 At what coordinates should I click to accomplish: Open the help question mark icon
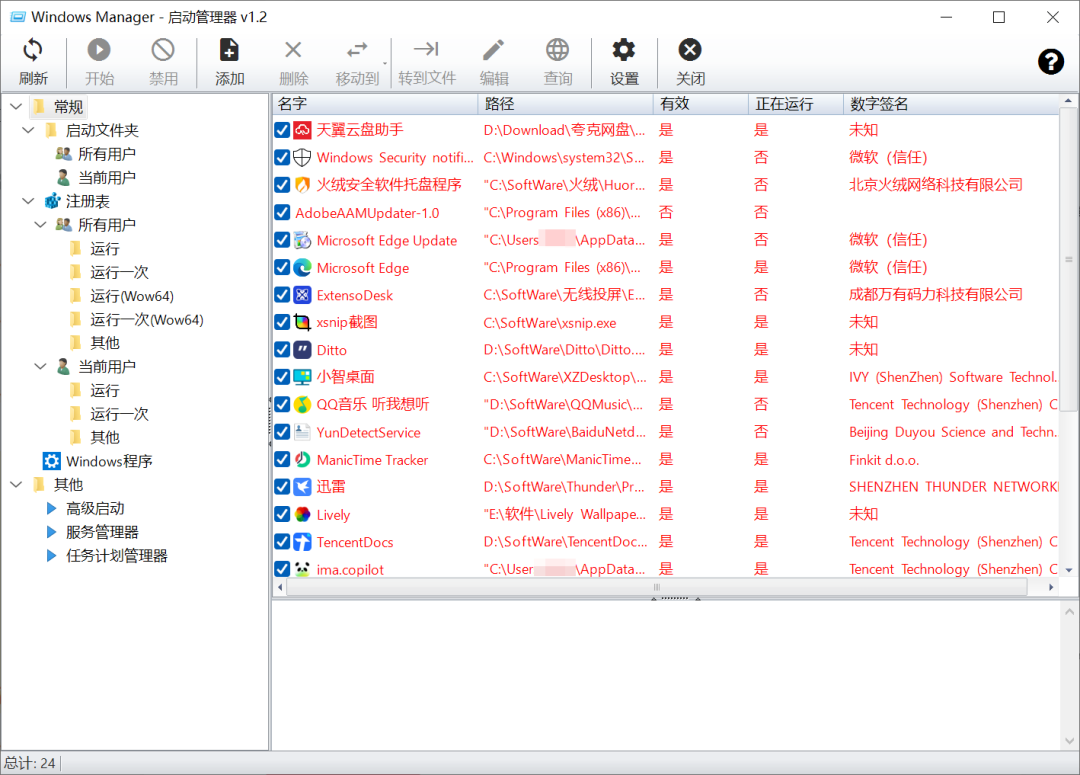coord(1050,62)
